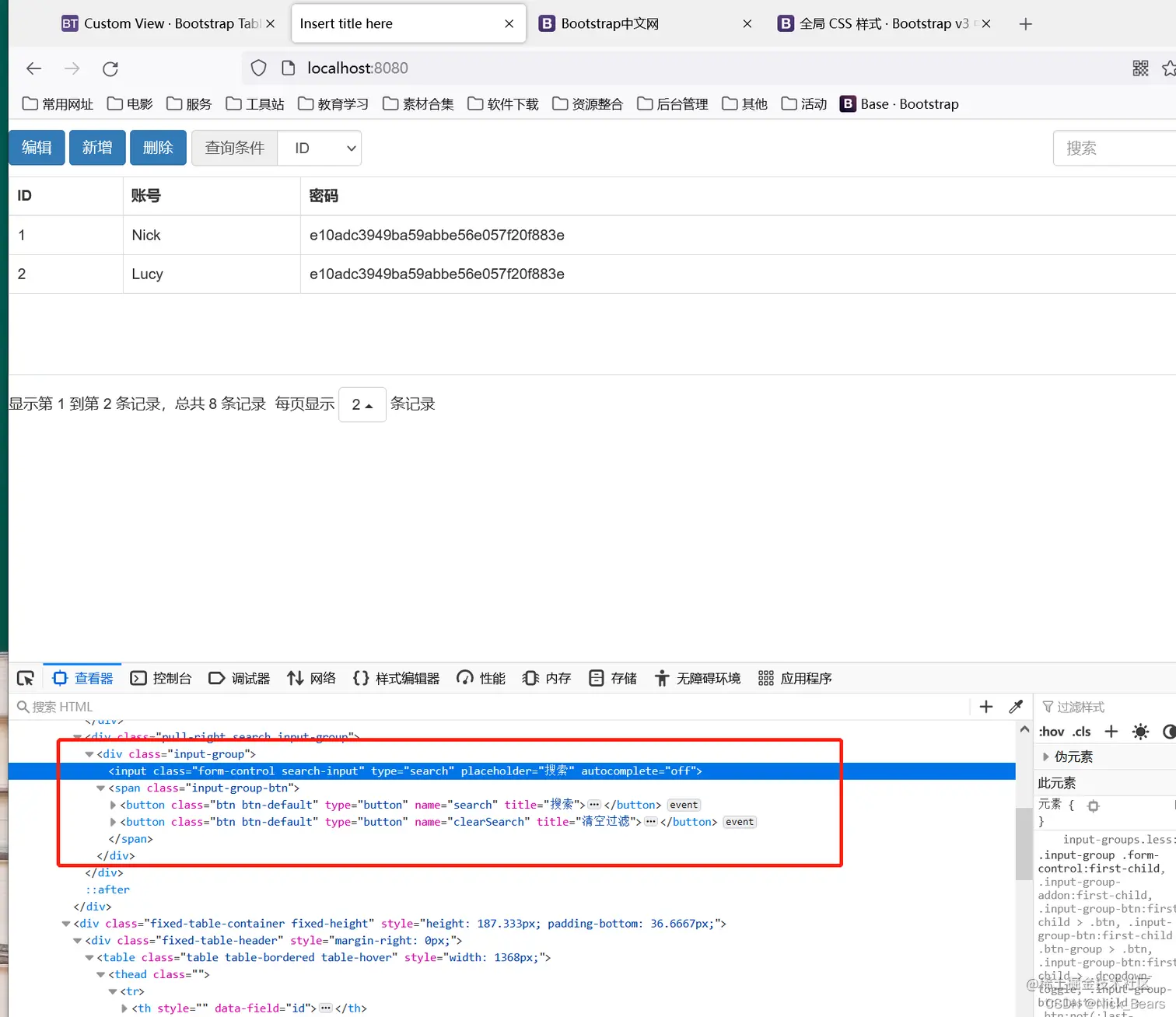Open the 无障碍环境 accessibility panel
1176x1017 pixels.
[698, 679]
